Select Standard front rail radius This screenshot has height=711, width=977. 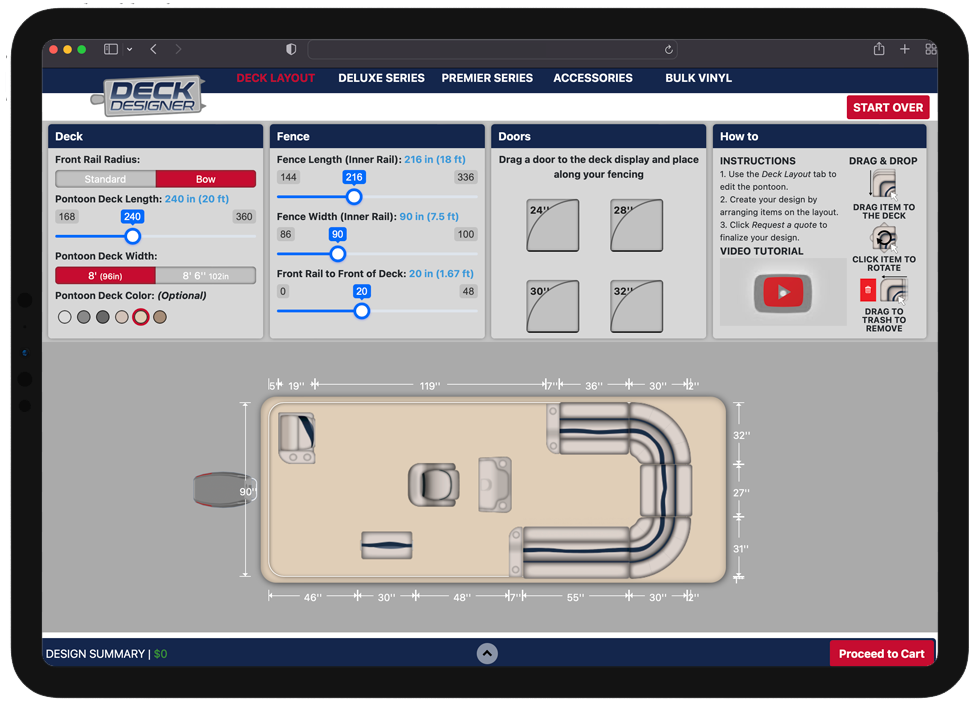click(105, 179)
